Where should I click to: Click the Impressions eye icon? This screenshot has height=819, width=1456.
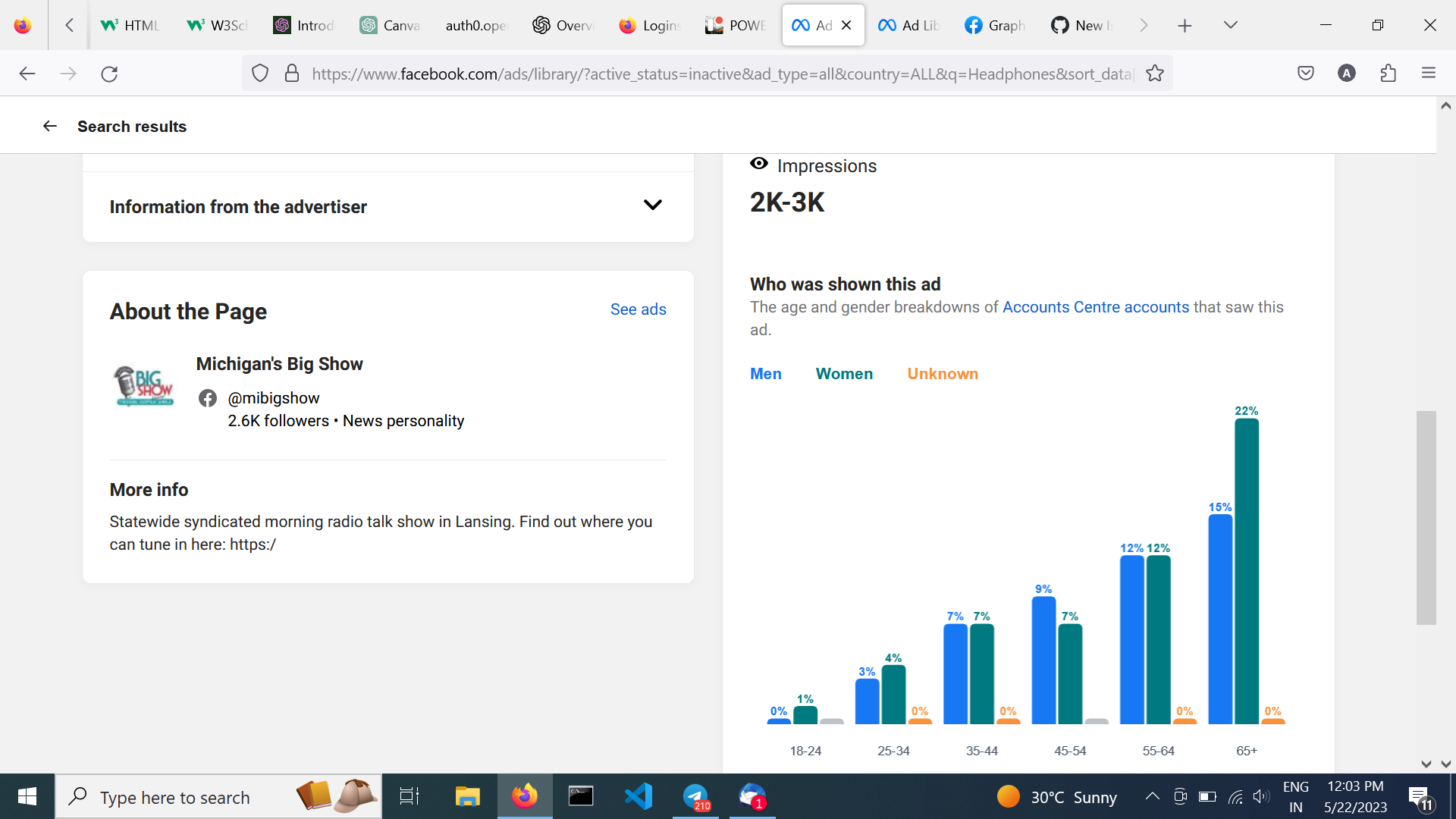coord(759,163)
